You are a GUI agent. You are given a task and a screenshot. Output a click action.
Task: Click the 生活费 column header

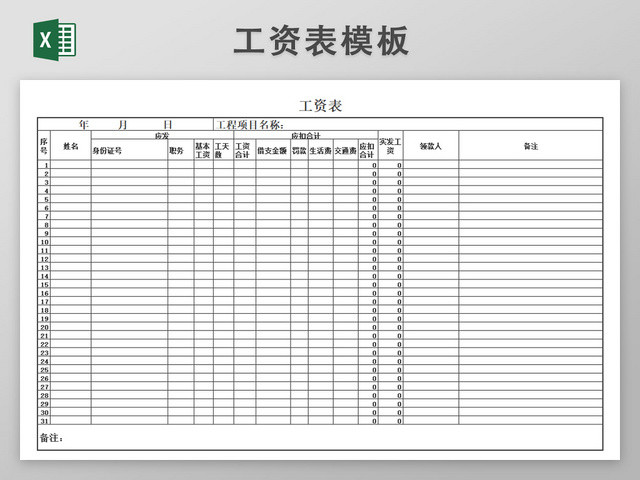[x=321, y=150]
